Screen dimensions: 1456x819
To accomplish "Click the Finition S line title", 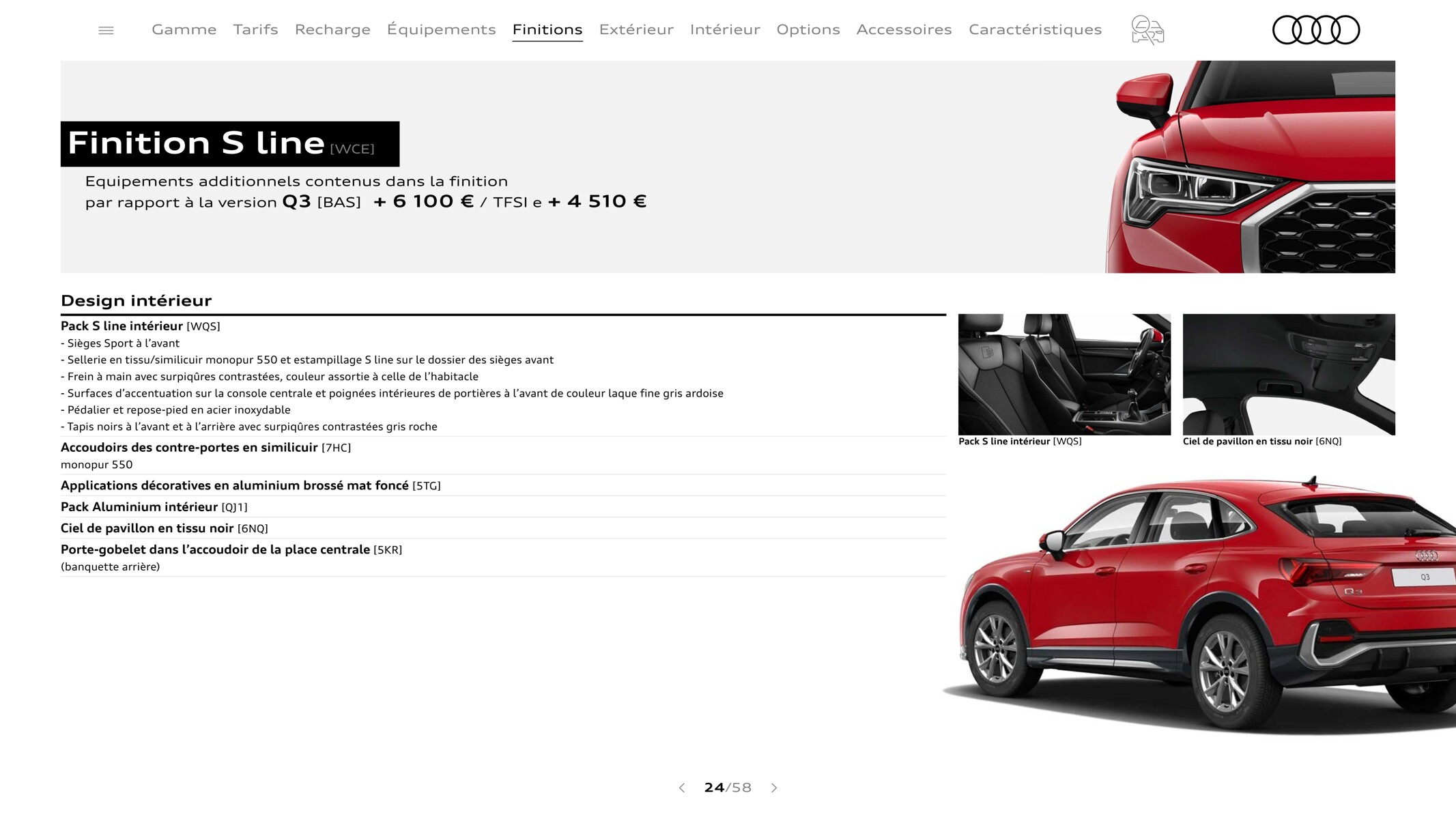I will click(x=196, y=143).
